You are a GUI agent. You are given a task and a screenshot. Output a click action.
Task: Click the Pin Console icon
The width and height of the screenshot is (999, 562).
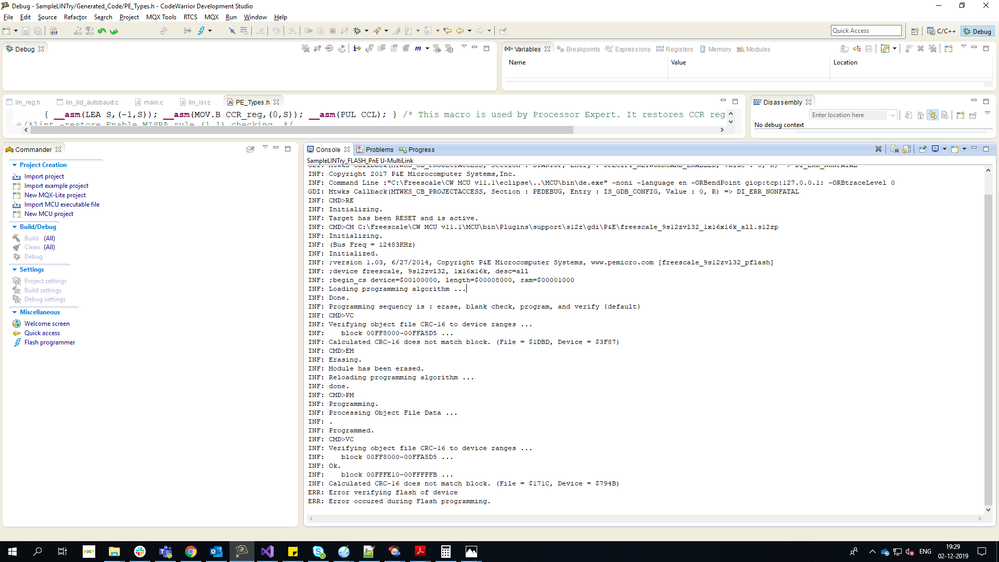click(923, 149)
